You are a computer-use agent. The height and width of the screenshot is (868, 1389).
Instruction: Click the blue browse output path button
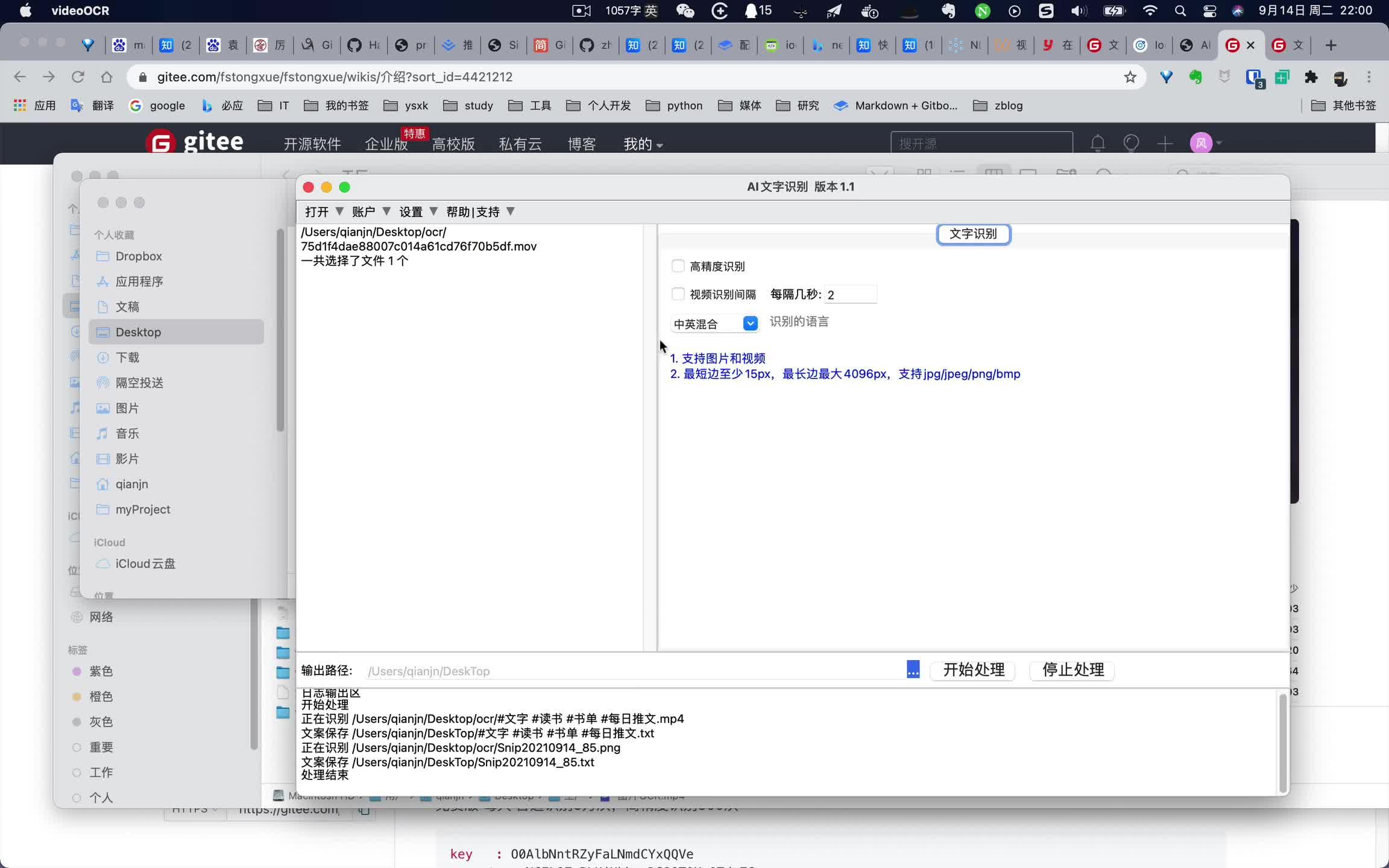tap(913, 669)
